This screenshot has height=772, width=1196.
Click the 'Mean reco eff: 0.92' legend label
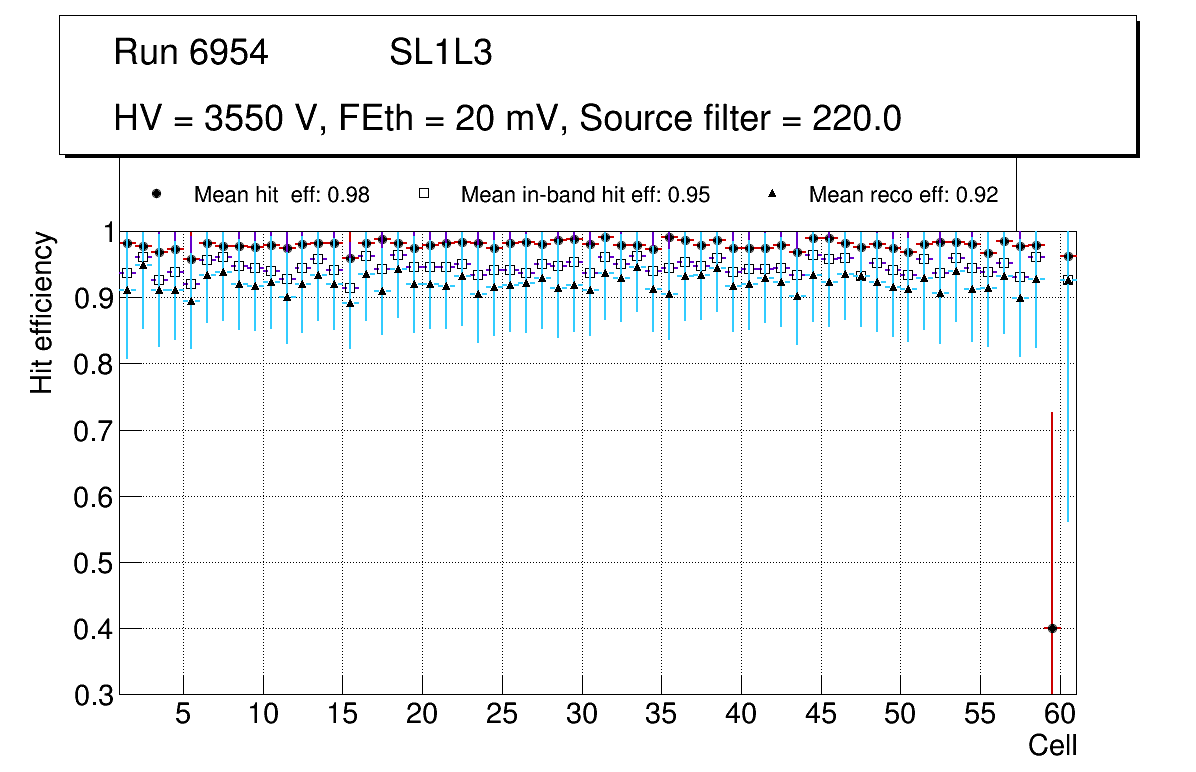(903, 195)
